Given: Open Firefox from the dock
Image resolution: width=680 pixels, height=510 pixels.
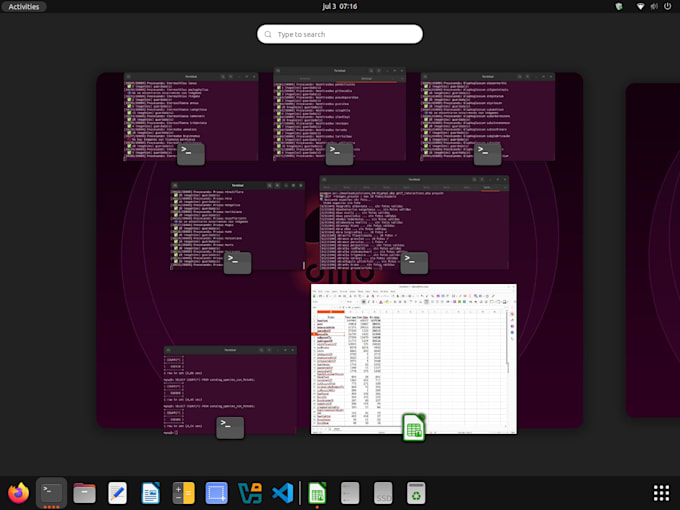Looking at the screenshot, I should click(x=18, y=493).
